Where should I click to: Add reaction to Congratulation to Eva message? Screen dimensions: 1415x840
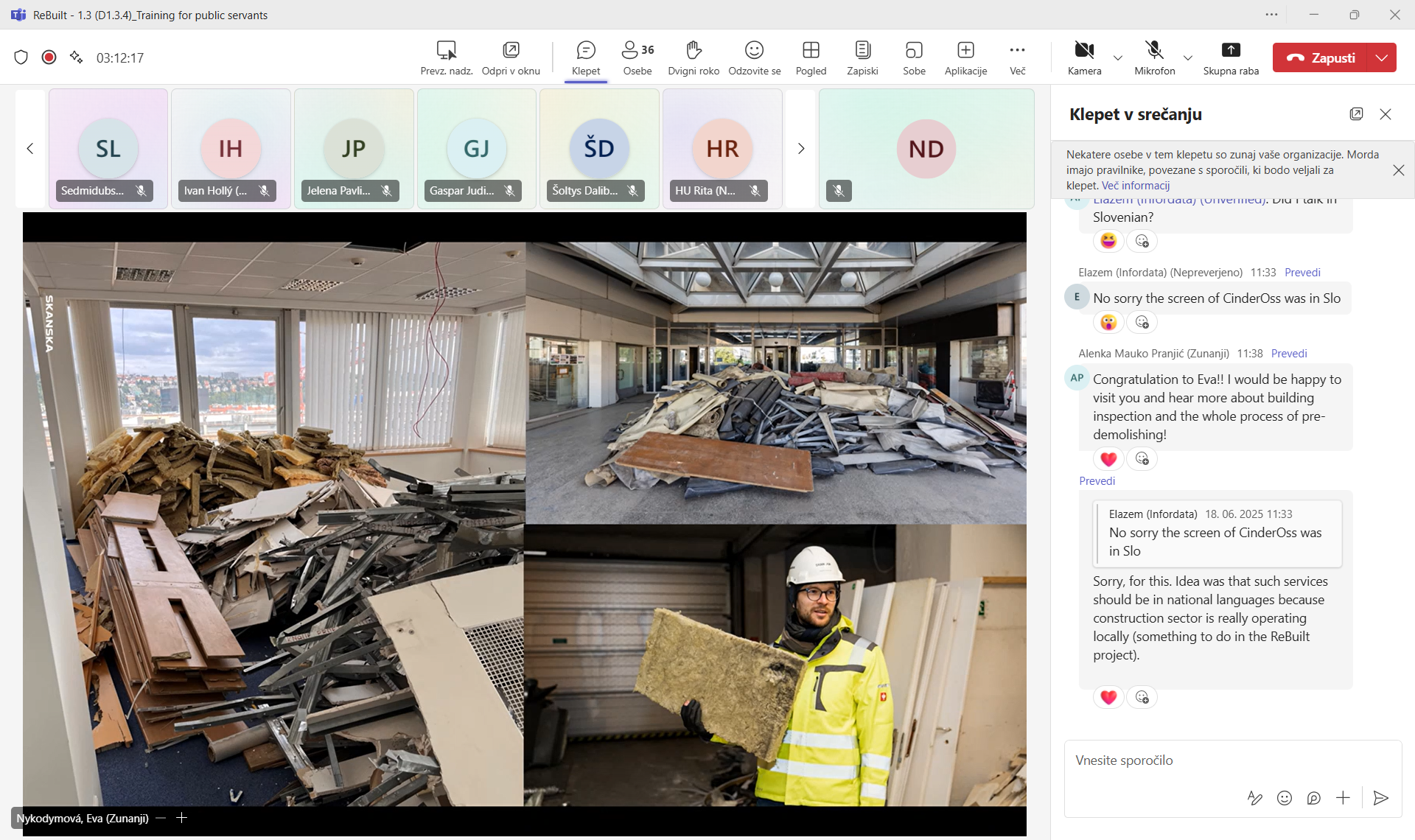point(1142,459)
